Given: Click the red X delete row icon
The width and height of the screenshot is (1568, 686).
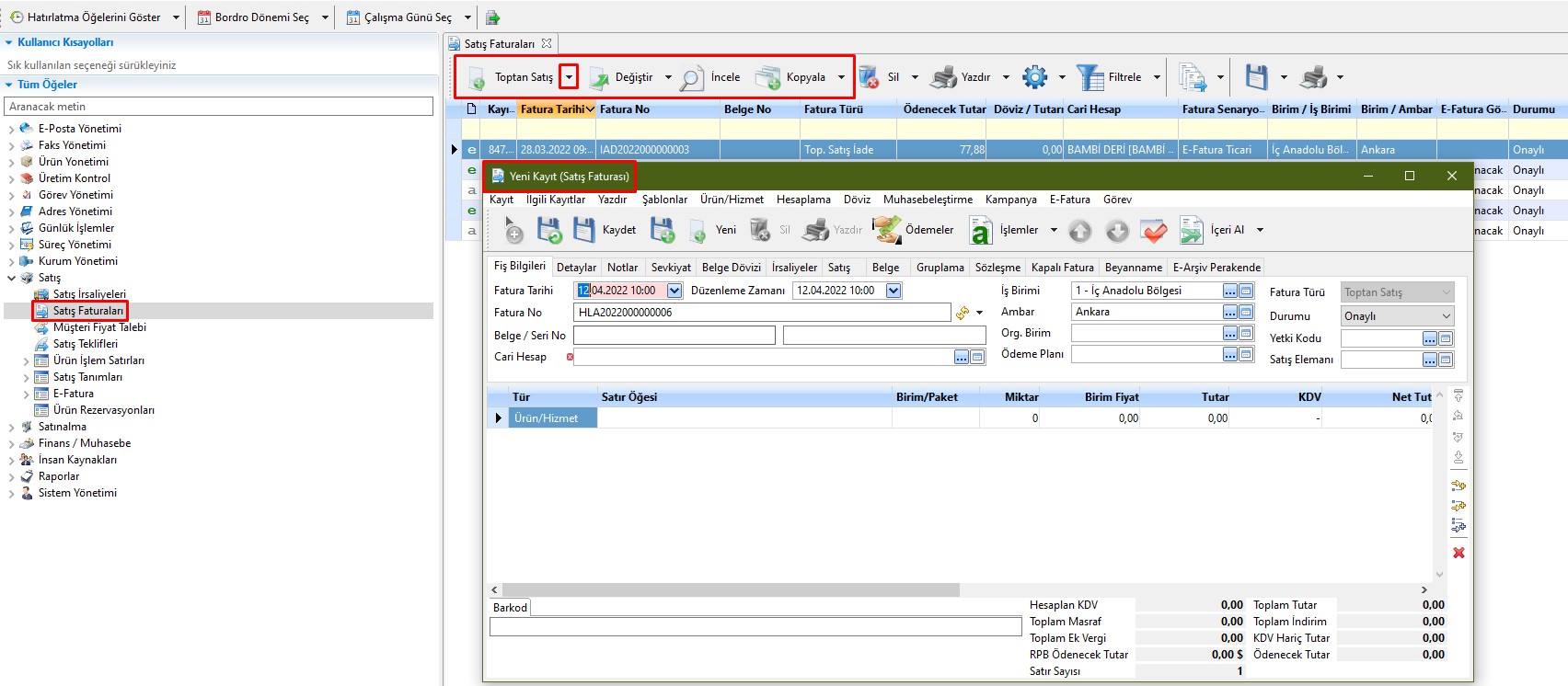Looking at the screenshot, I should [x=1458, y=553].
